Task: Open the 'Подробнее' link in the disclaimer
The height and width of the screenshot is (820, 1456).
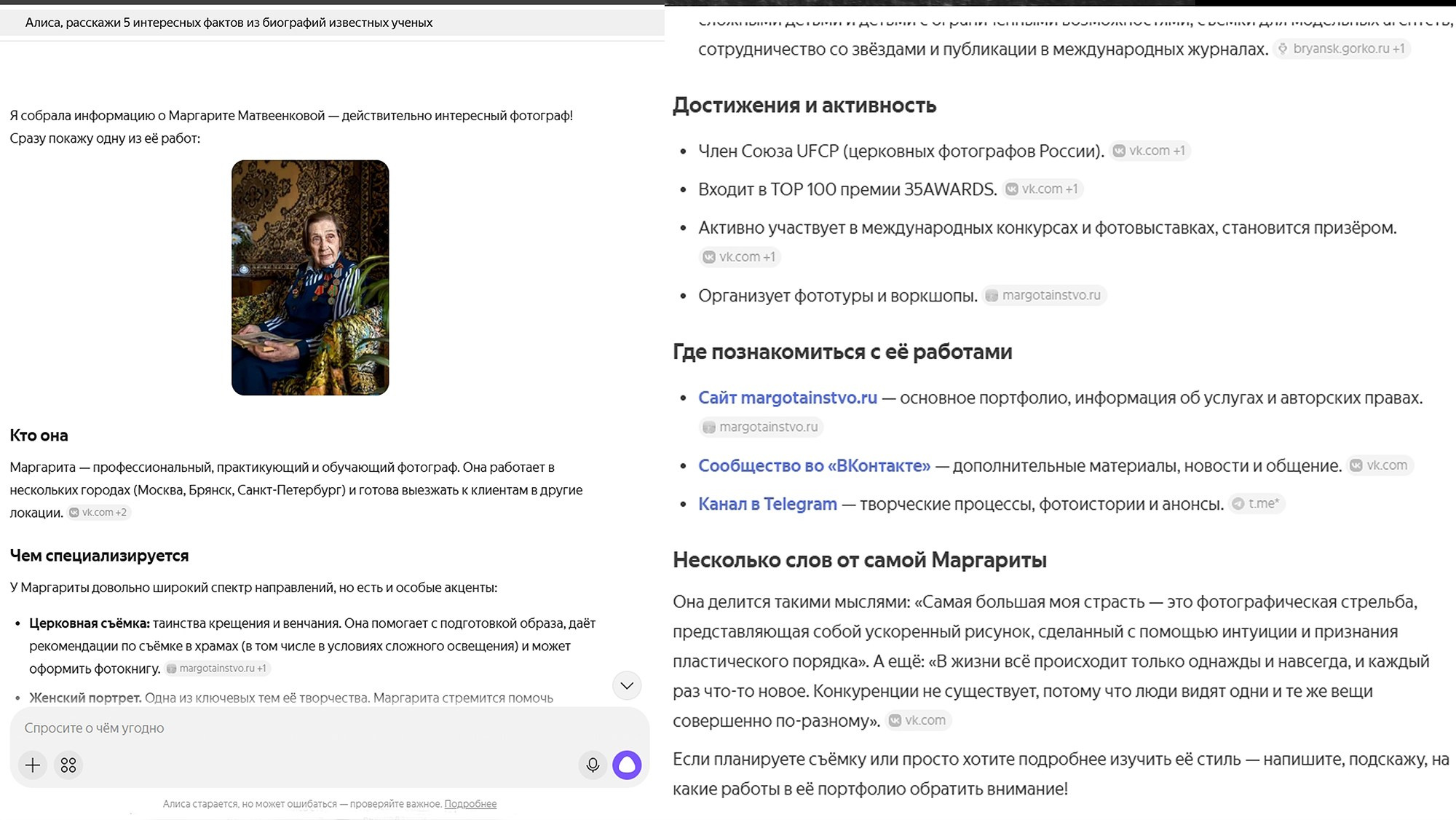Action: tap(470, 804)
